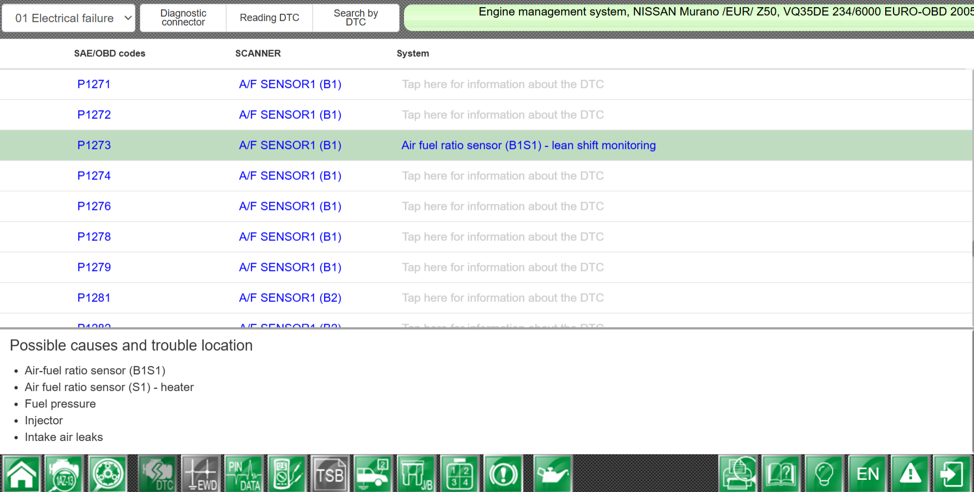Open the multimeter test icon

[287, 473]
